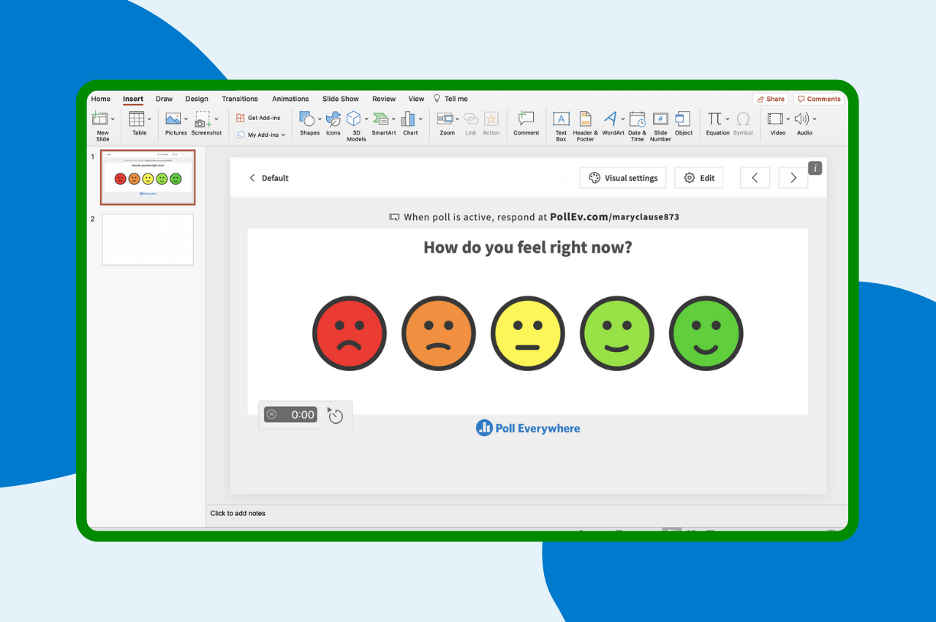Open the My Add-ins dropdown

point(283,135)
